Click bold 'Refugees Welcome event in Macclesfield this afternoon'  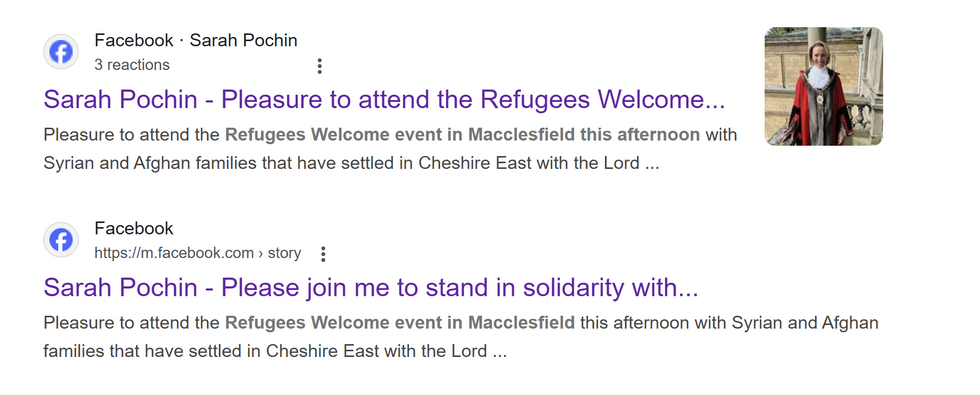[462, 135]
